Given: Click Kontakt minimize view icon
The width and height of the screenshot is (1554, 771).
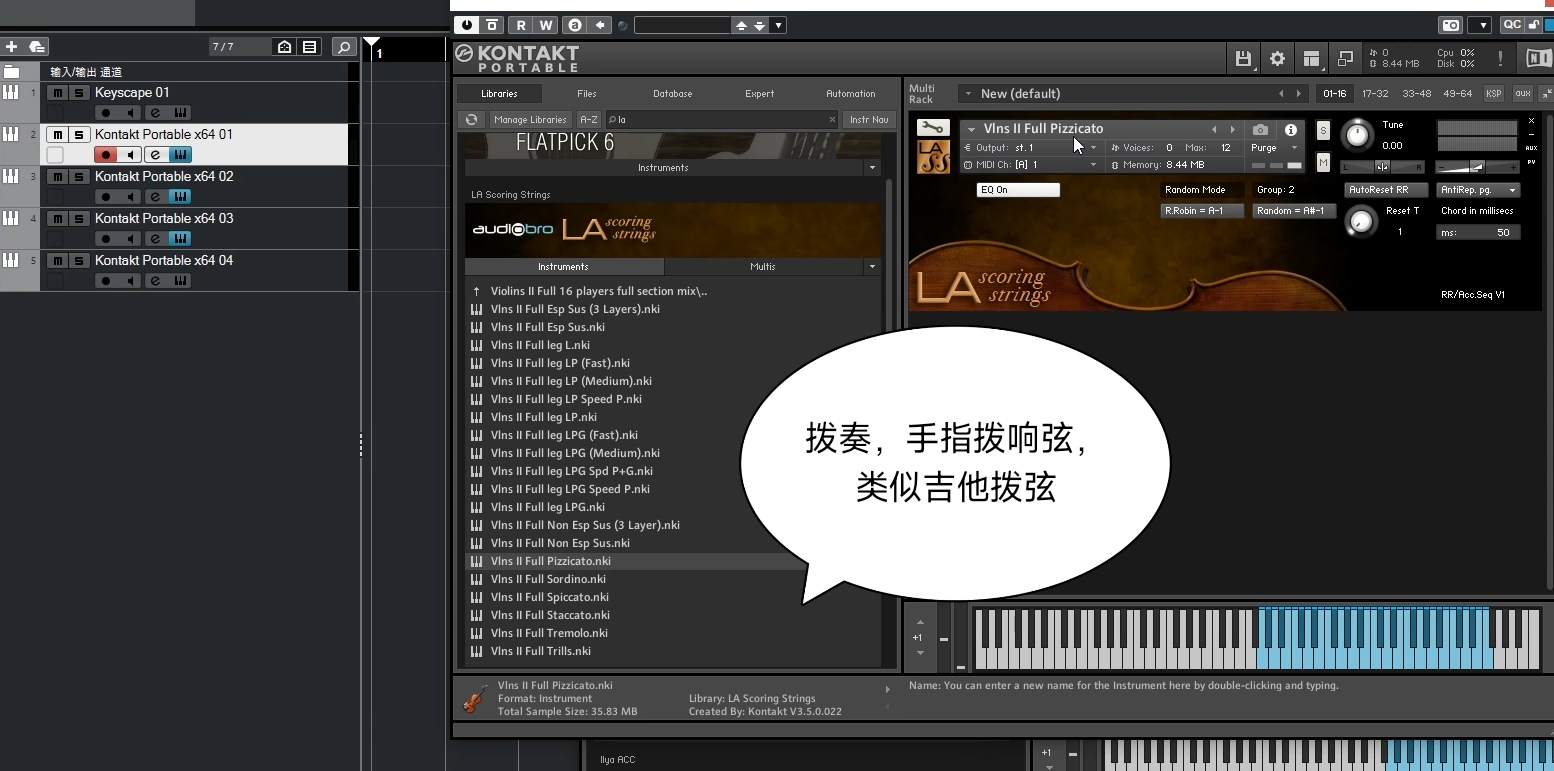Looking at the screenshot, I should [1345, 59].
